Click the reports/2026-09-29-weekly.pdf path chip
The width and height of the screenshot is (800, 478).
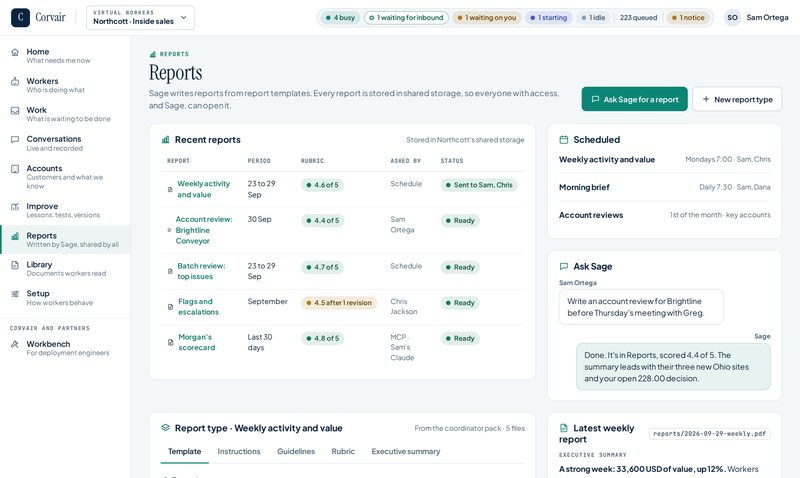point(710,434)
